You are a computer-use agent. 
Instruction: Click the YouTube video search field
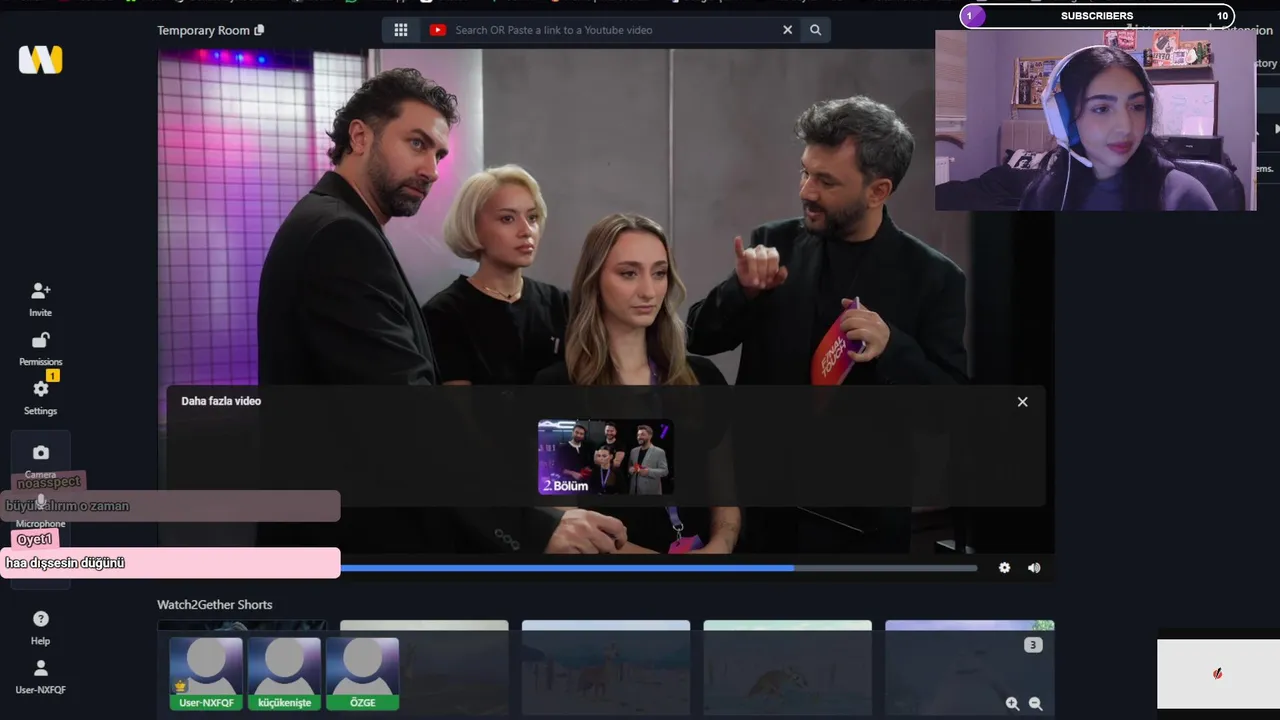click(613, 30)
